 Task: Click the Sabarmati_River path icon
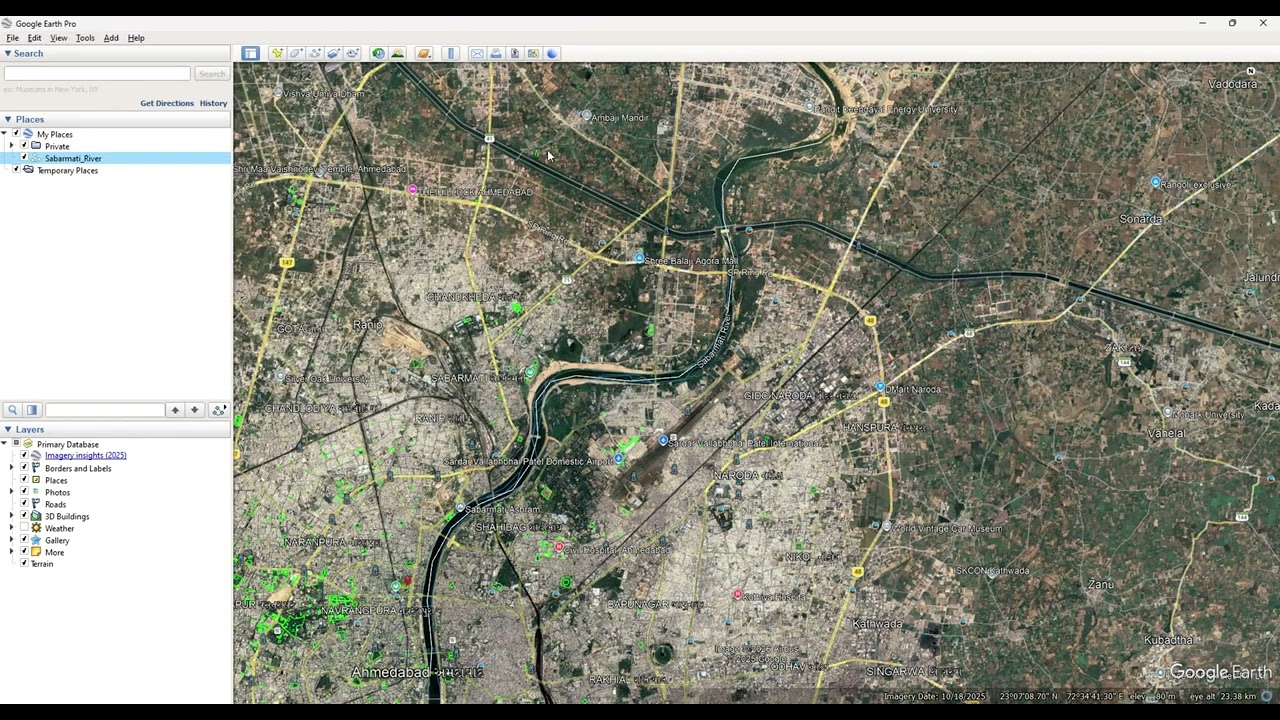click(36, 158)
